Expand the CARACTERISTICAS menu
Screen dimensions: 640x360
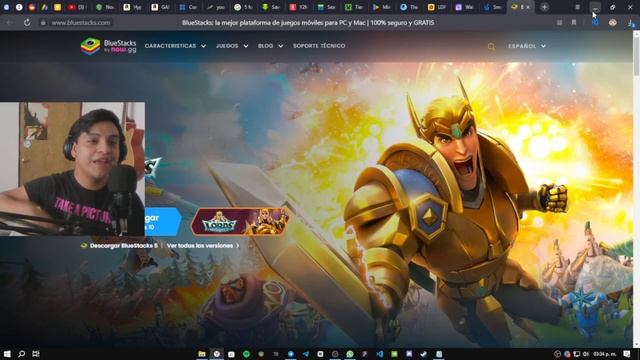point(175,46)
